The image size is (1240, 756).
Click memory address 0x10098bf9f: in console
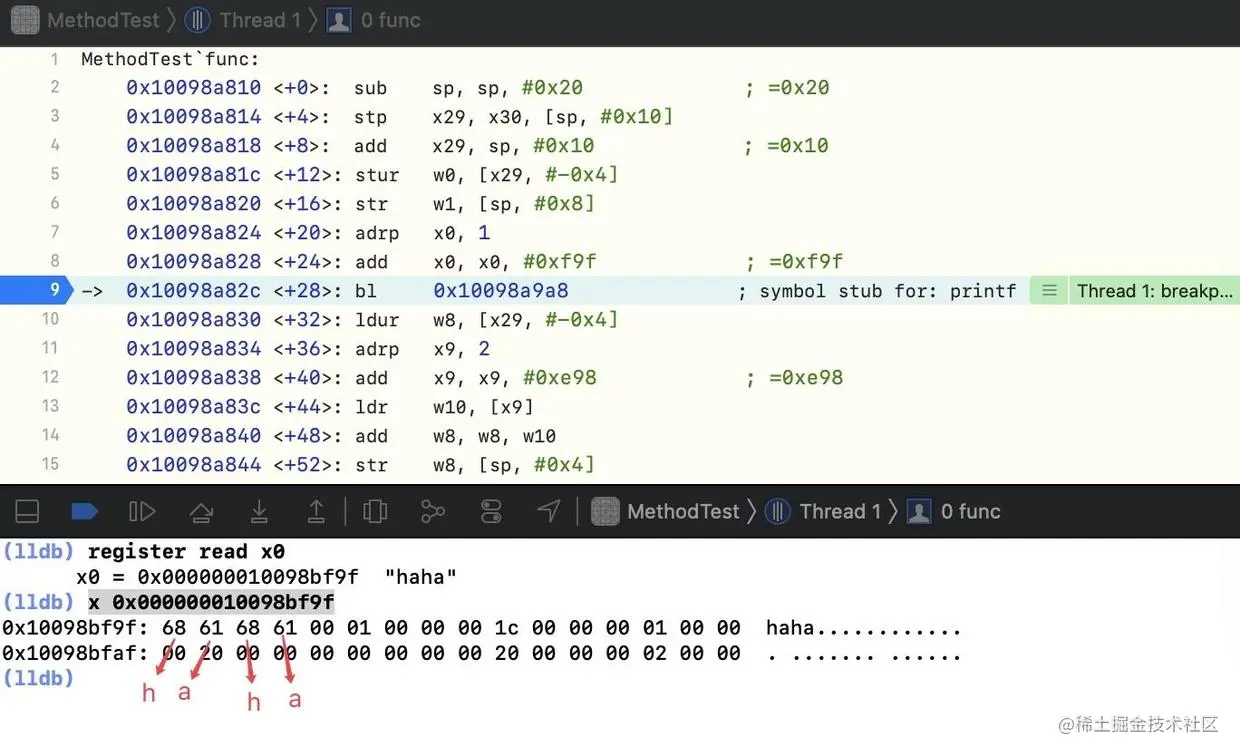click(x=75, y=628)
